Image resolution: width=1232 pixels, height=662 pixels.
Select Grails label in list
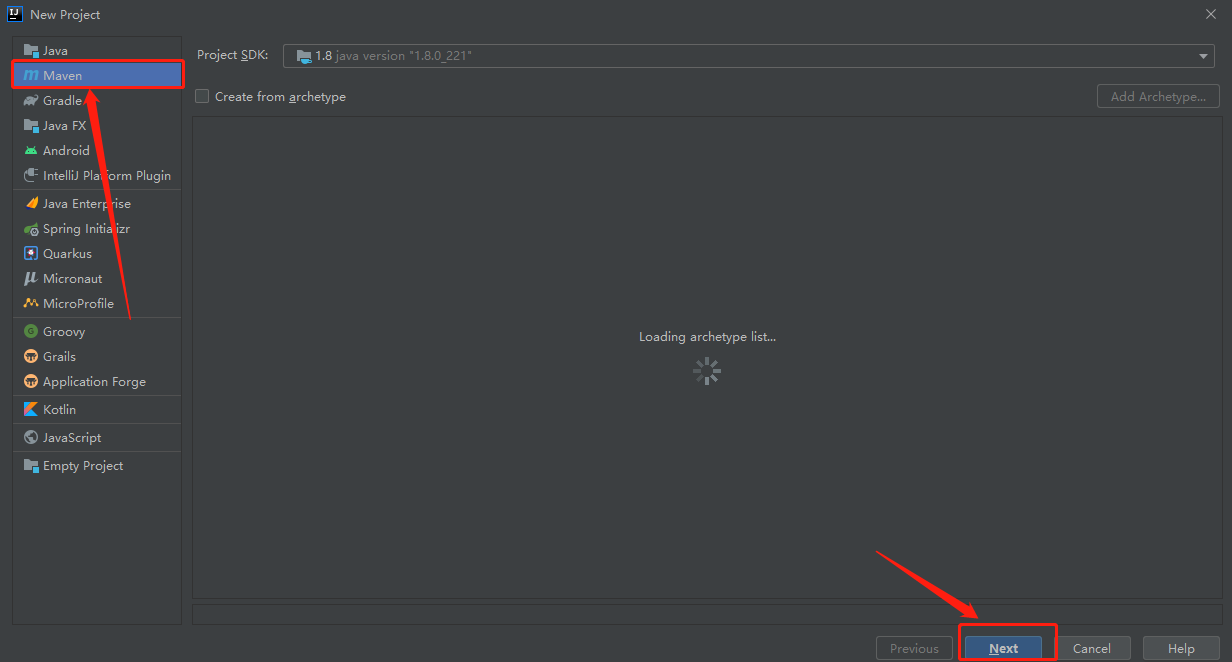click(x=59, y=356)
